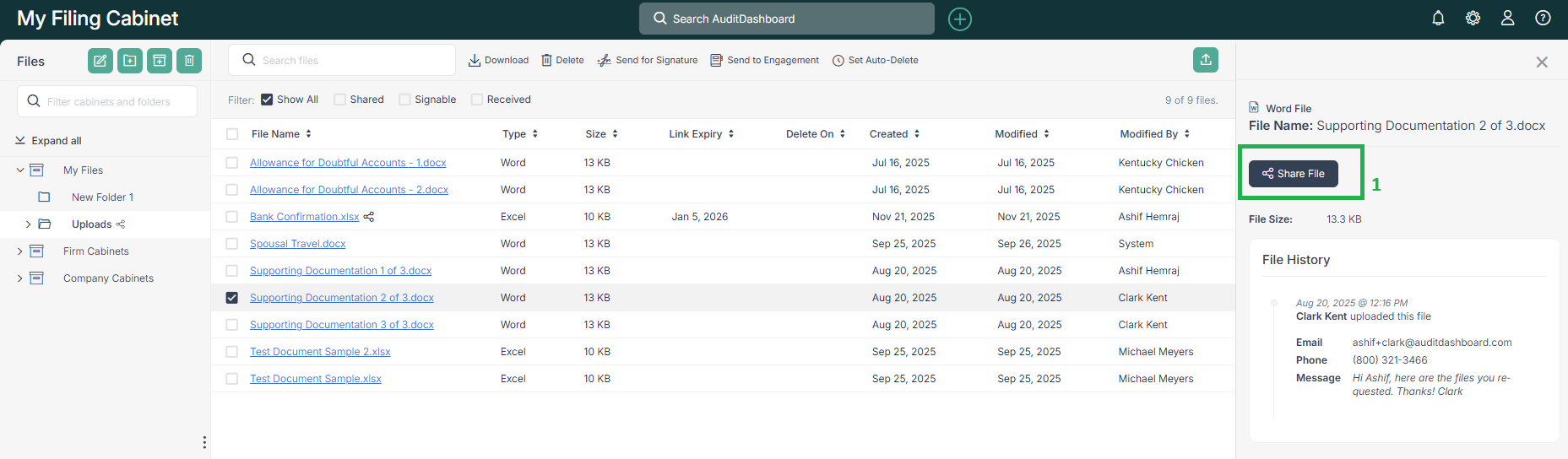Click the green edit files icon
The height and width of the screenshot is (459, 1568).
(100, 61)
